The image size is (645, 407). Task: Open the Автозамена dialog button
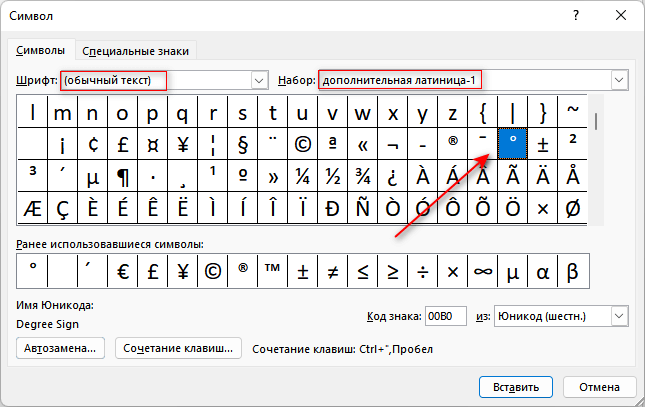pyautogui.click(x=61, y=348)
